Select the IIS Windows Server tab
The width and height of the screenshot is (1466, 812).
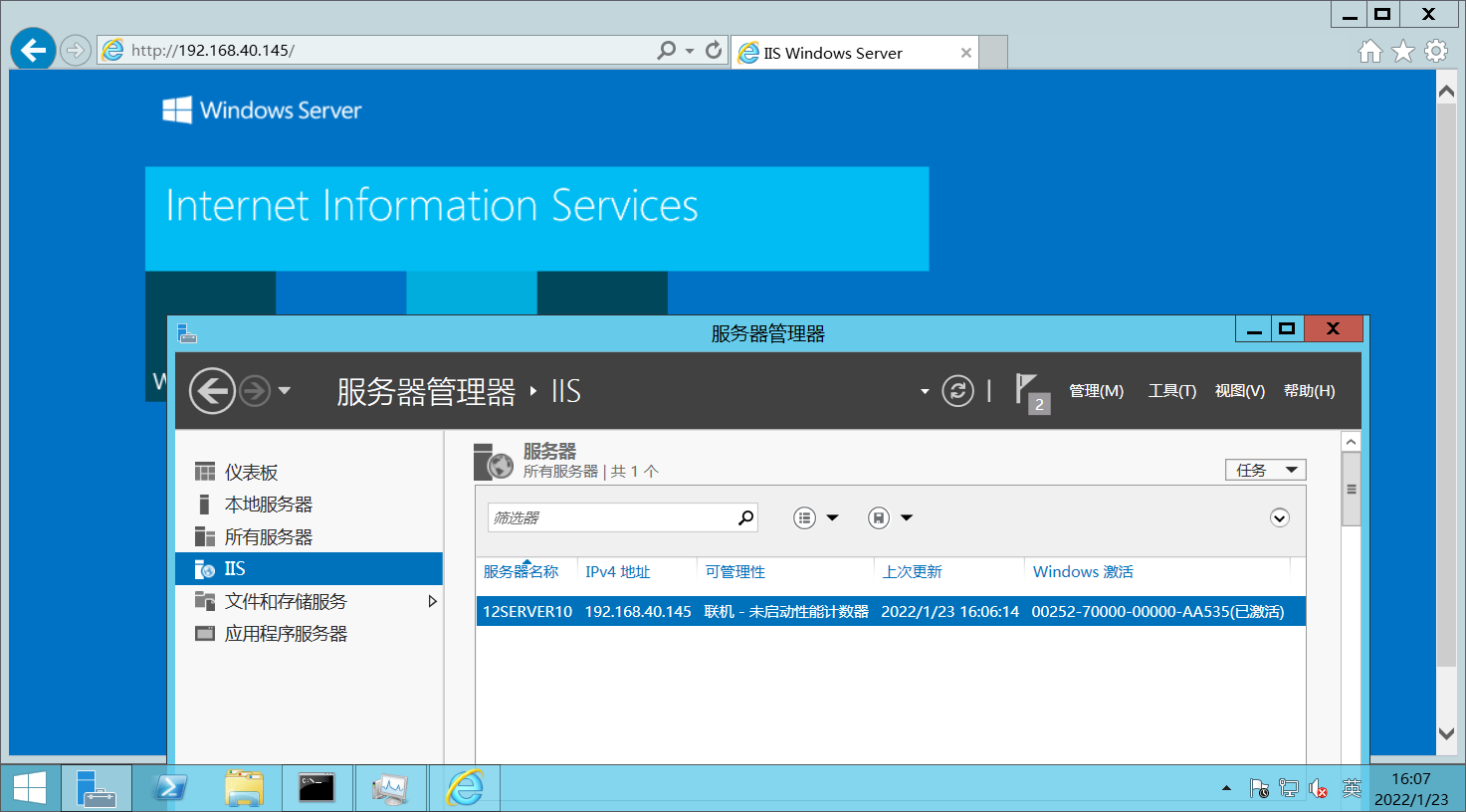pyautogui.click(x=855, y=53)
